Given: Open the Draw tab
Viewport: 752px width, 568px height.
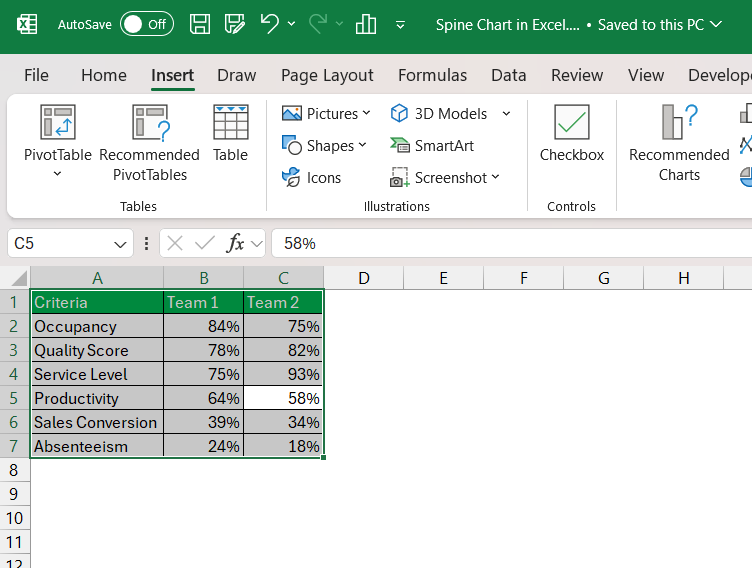Looking at the screenshot, I should 236,75.
